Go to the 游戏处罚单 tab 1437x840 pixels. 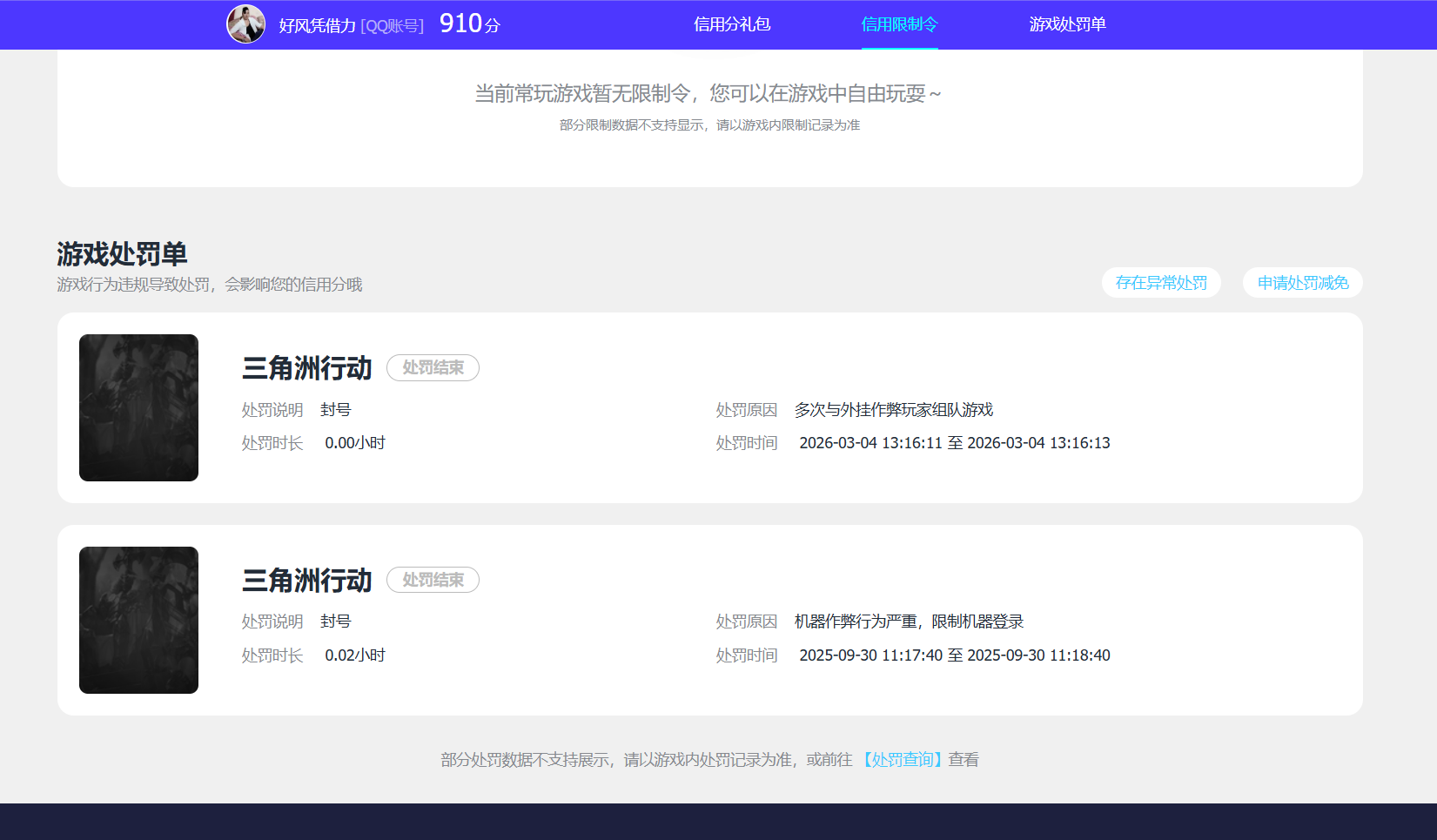1067,24
